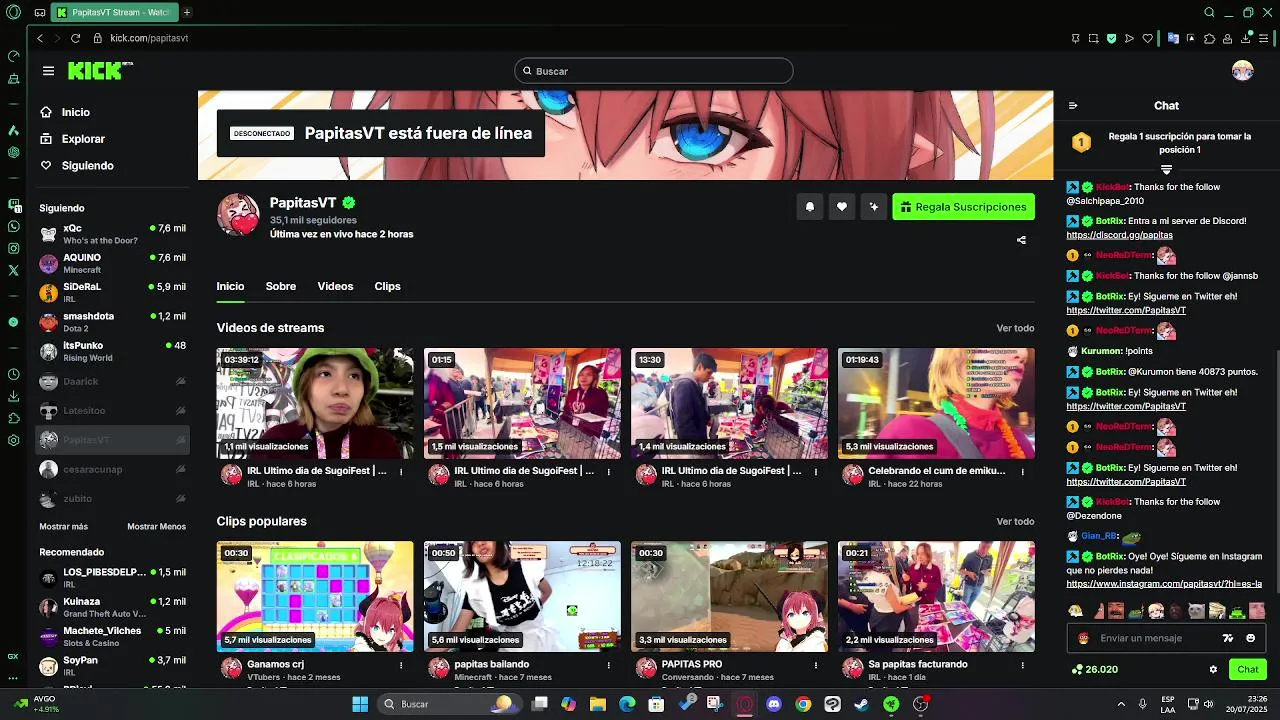This screenshot has width=1280, height=720.
Task: Open options menu for Sa papitas facturando clip
Action: click(1022, 664)
